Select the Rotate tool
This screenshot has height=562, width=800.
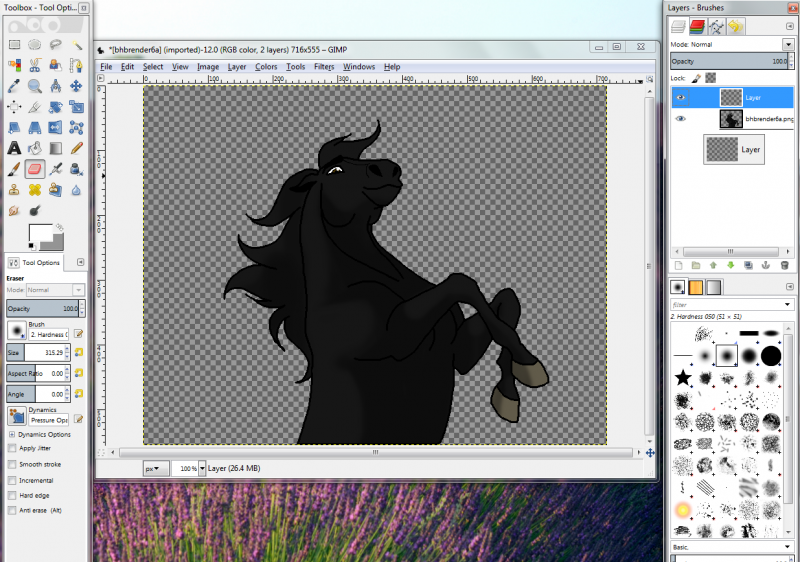click(56, 107)
